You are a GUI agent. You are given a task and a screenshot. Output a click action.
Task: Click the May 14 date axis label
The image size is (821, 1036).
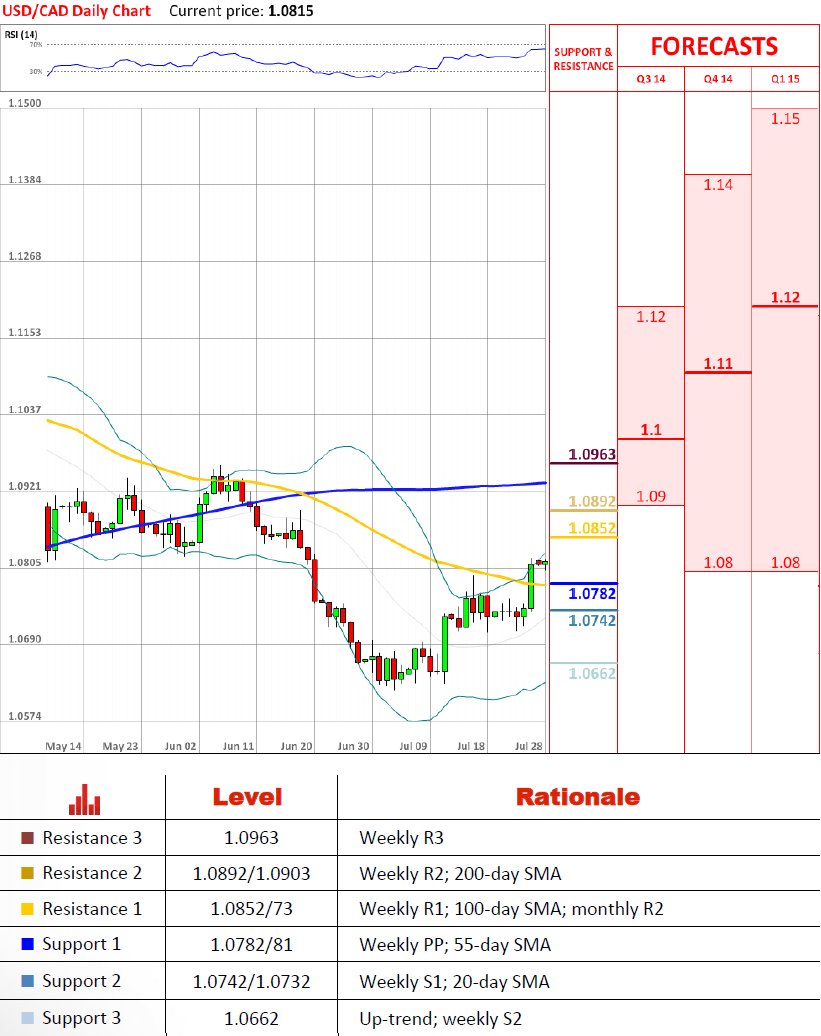point(63,746)
